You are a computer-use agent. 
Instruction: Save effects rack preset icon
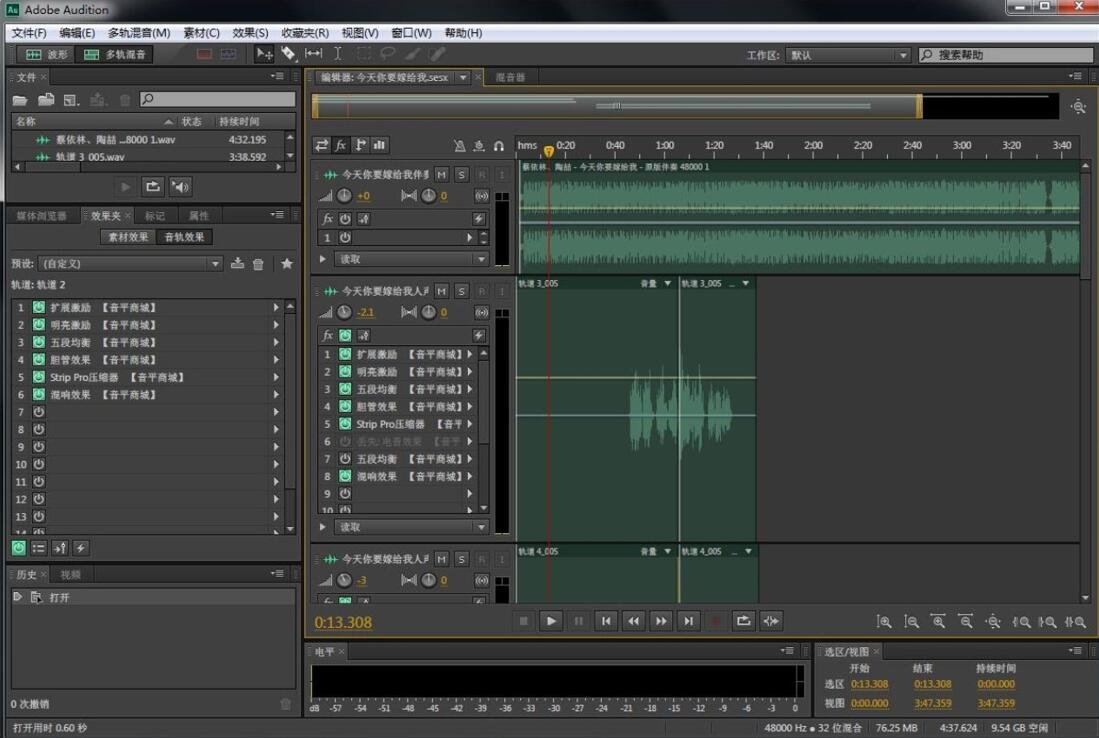pos(238,264)
